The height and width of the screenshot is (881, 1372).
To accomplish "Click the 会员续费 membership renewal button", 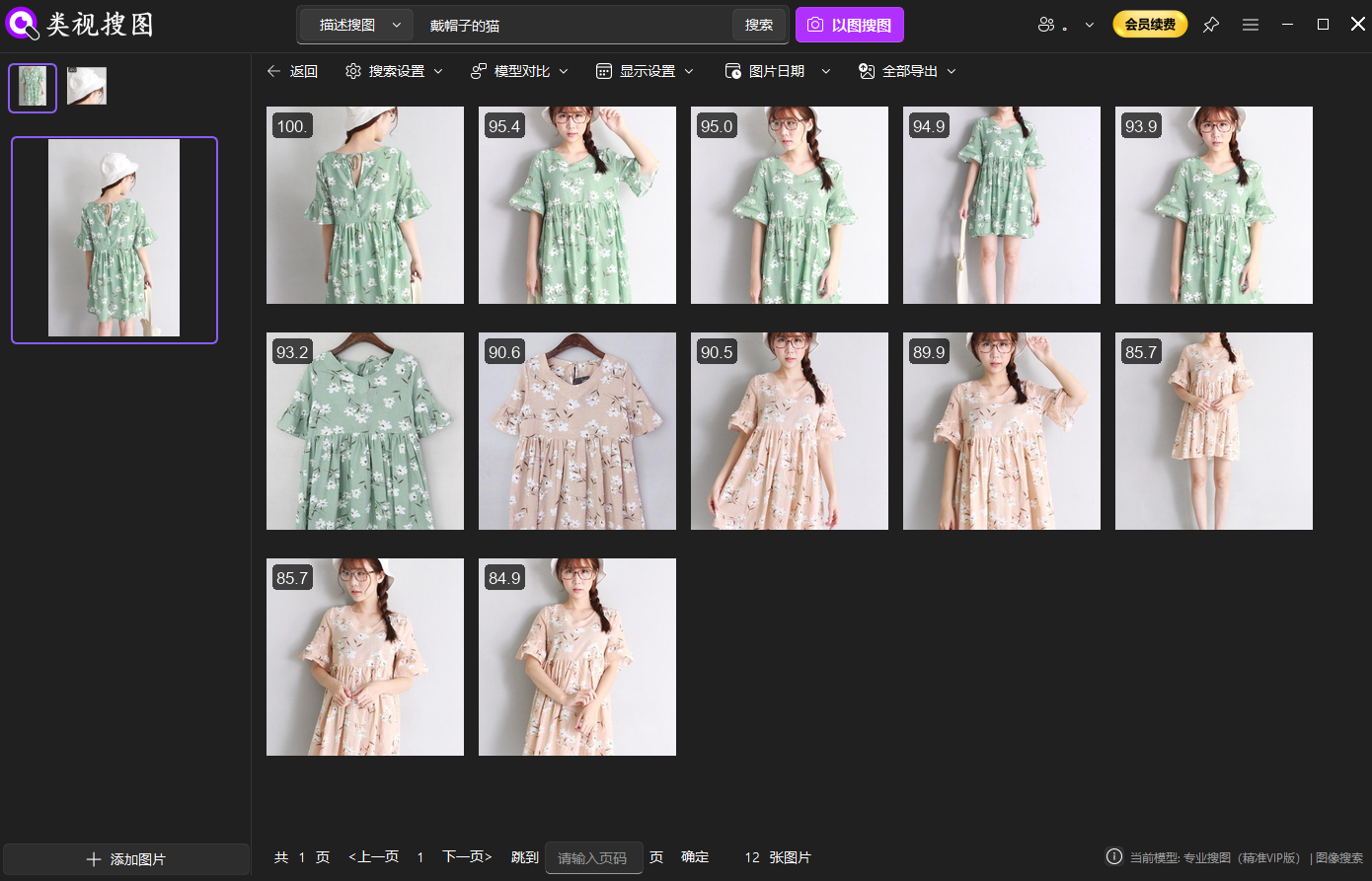I will click(1149, 24).
